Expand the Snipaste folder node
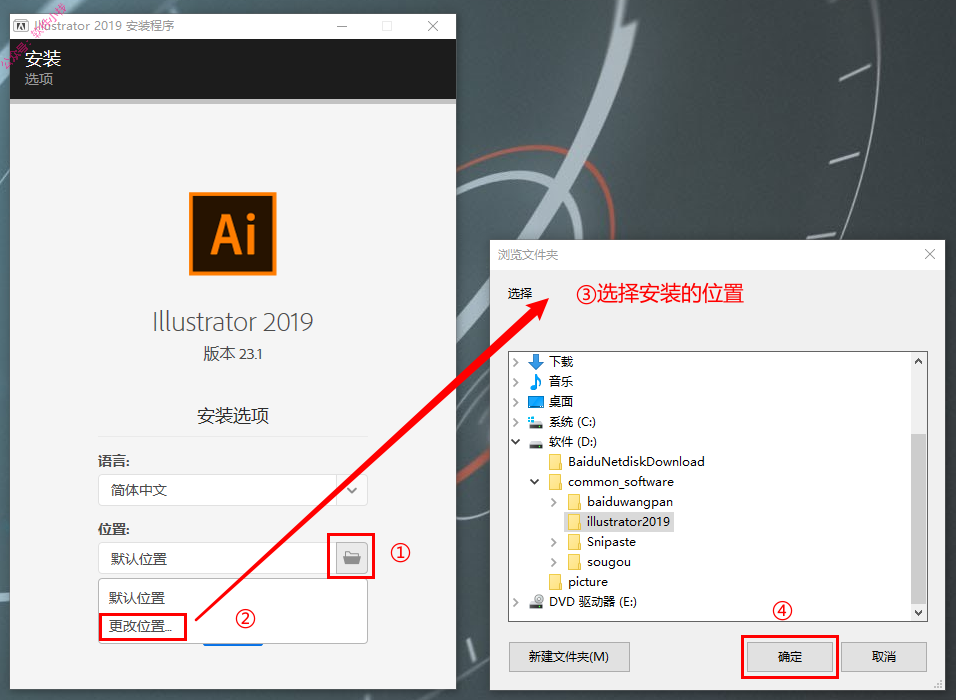The image size is (956, 700). [554, 542]
